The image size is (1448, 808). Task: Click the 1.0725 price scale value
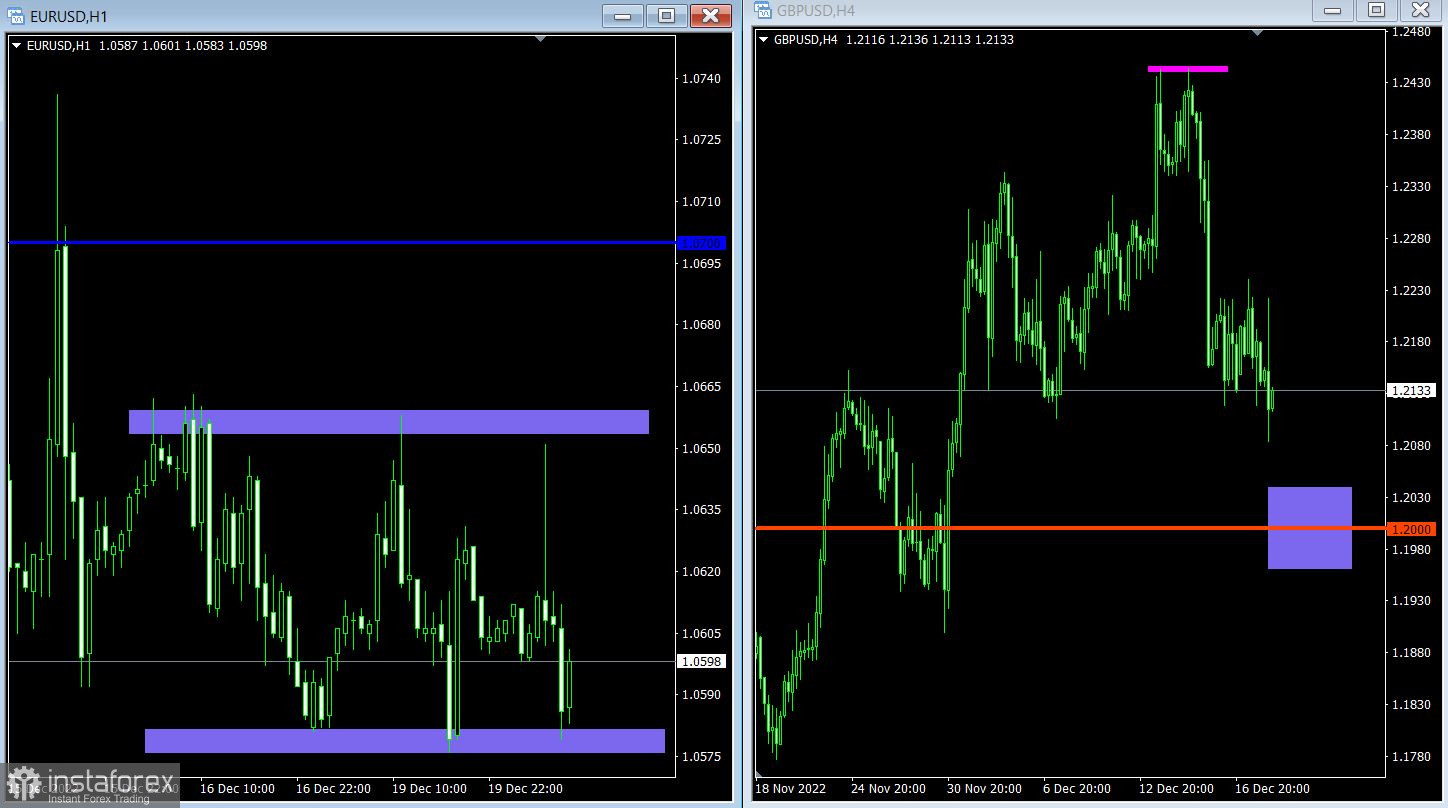(x=701, y=139)
